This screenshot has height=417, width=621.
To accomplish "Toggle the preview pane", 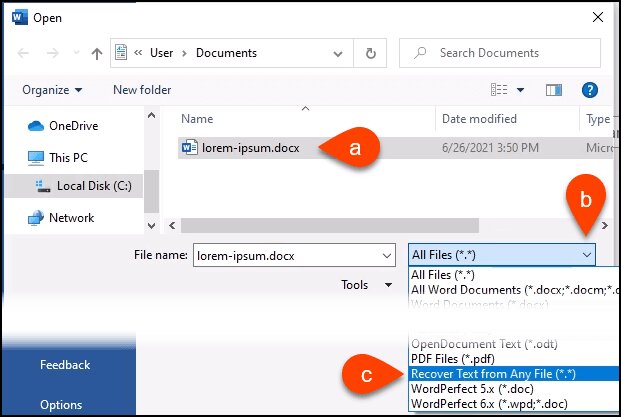I will pyautogui.click(x=554, y=90).
